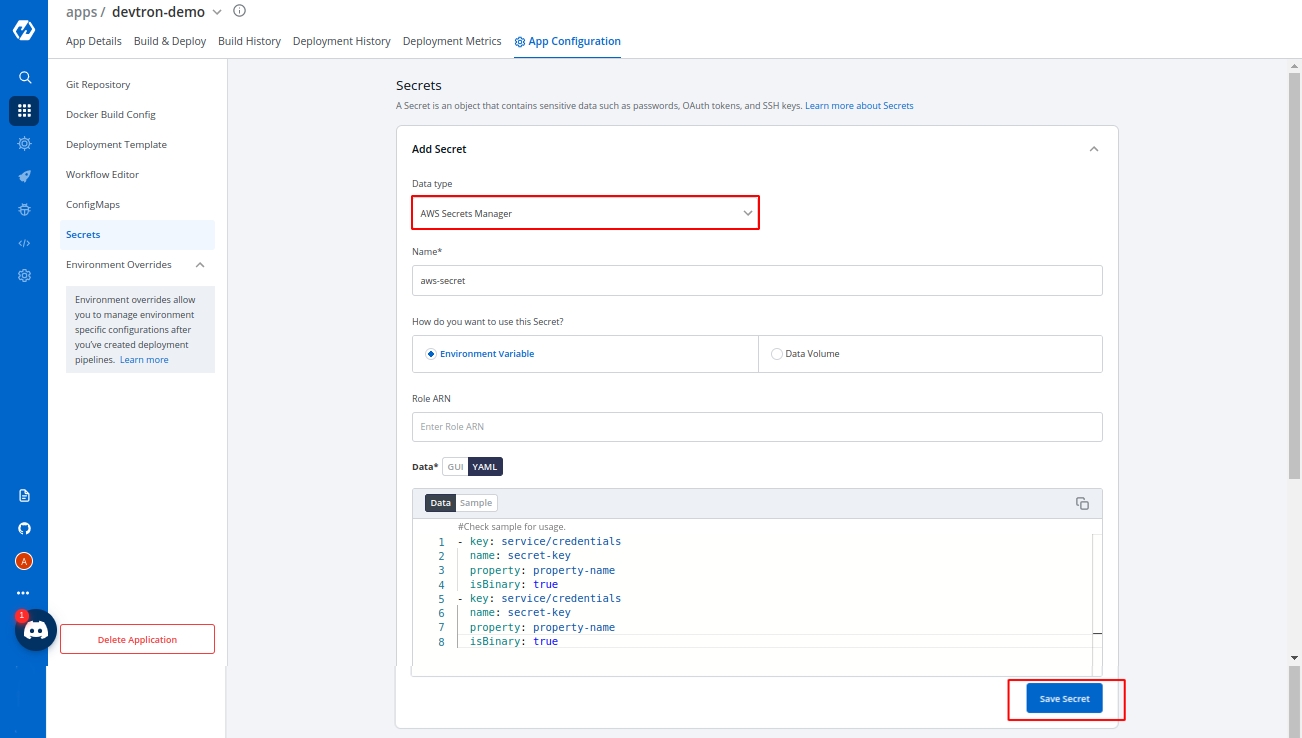The width and height of the screenshot is (1302, 738).
Task: Collapse the Environment Overrides section
Action: (x=200, y=265)
